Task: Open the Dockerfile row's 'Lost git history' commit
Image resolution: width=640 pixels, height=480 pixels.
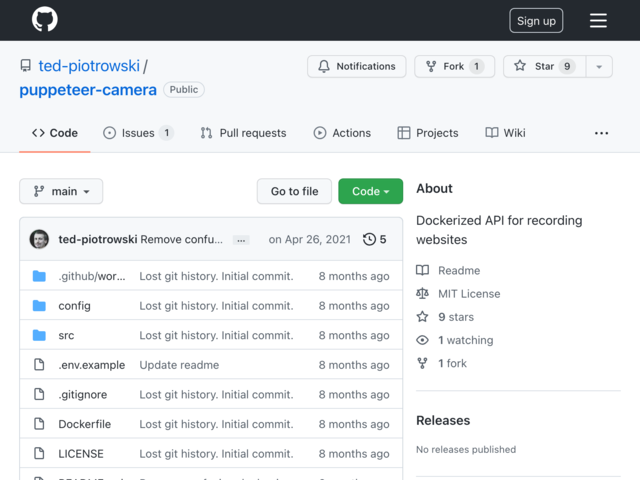Action: 216,424
